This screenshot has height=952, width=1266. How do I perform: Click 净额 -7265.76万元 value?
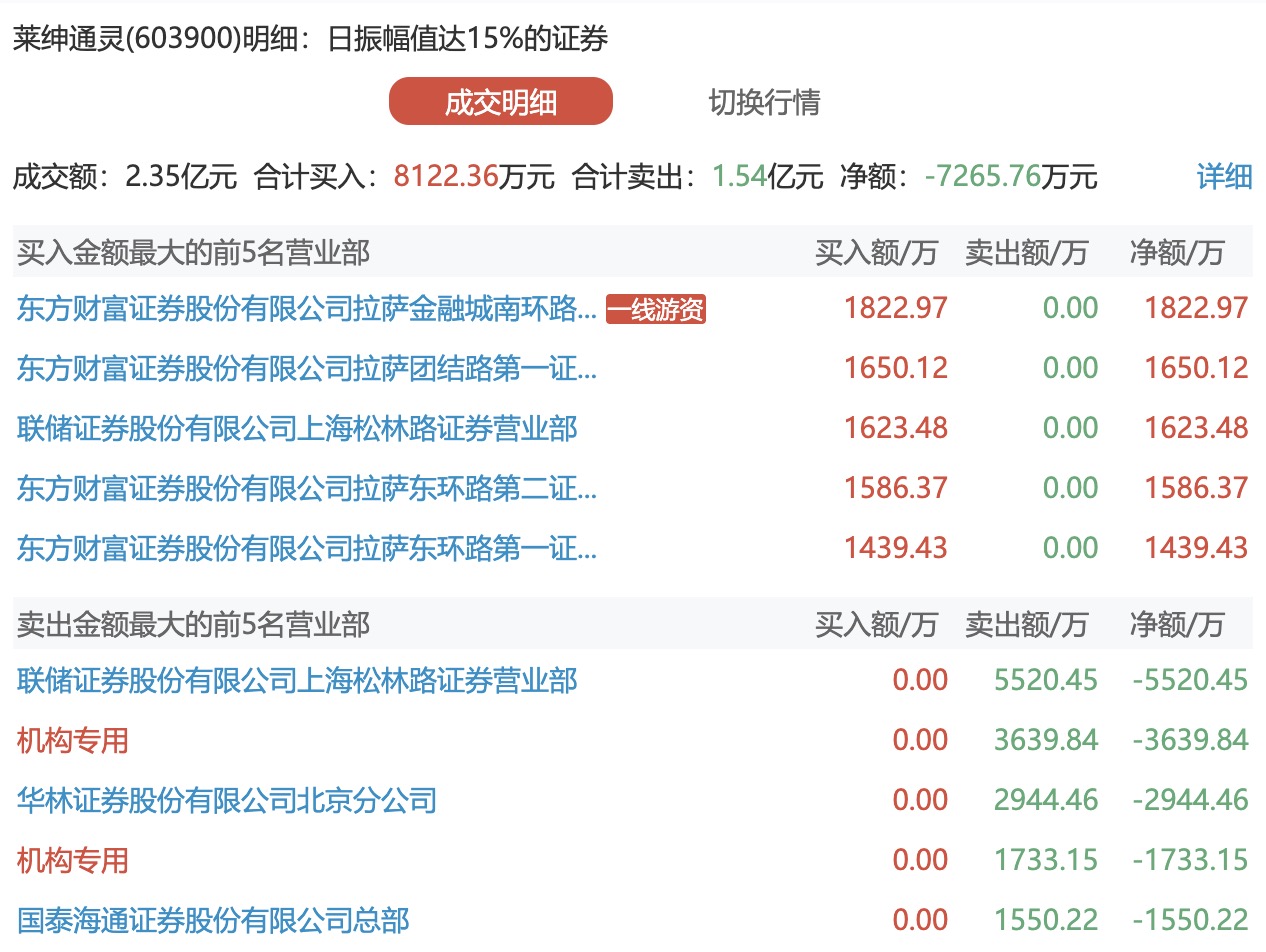1011,177
